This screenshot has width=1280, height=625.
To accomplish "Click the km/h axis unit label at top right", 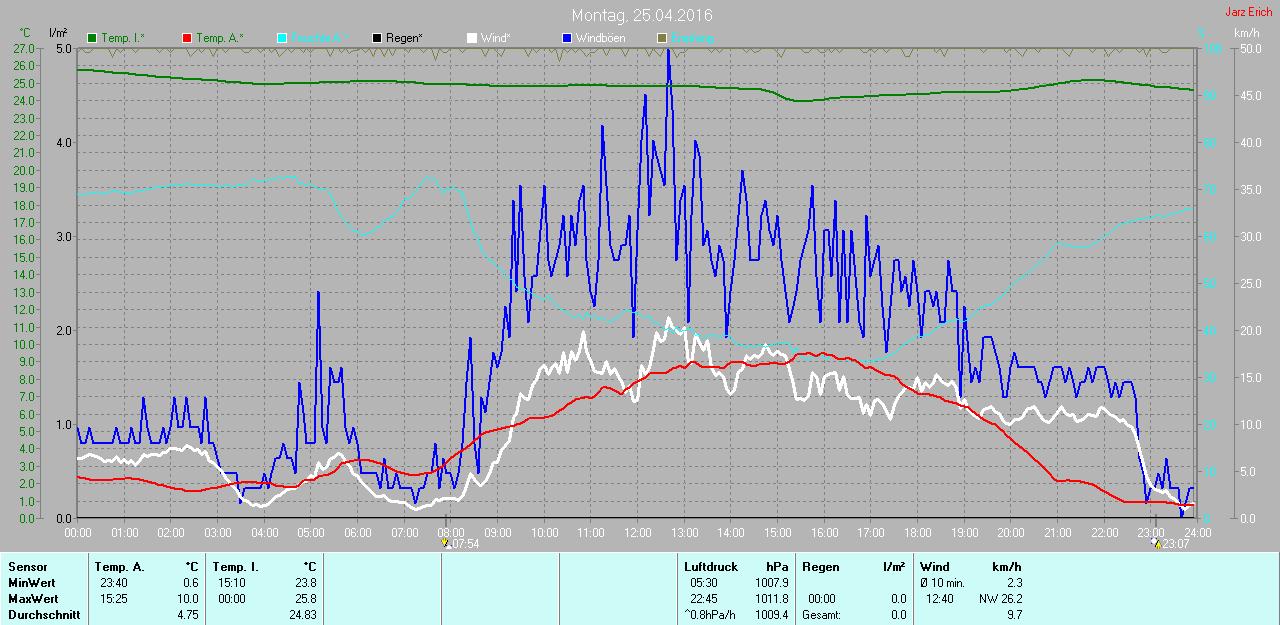I will click(x=1246, y=33).
